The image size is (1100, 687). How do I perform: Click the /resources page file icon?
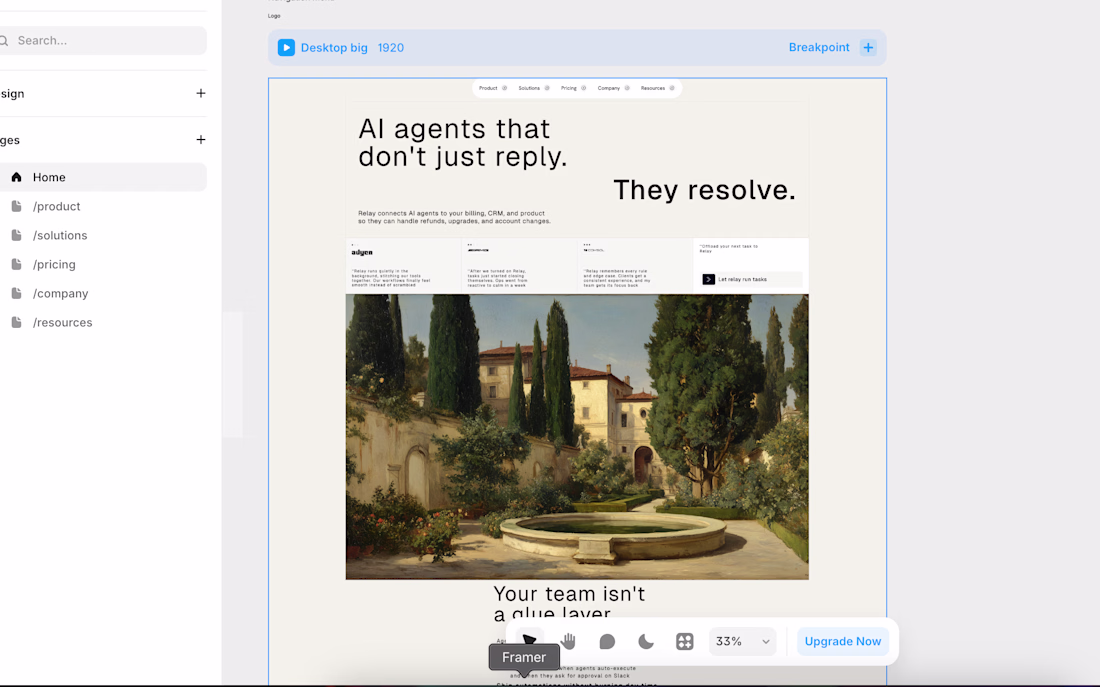16,322
